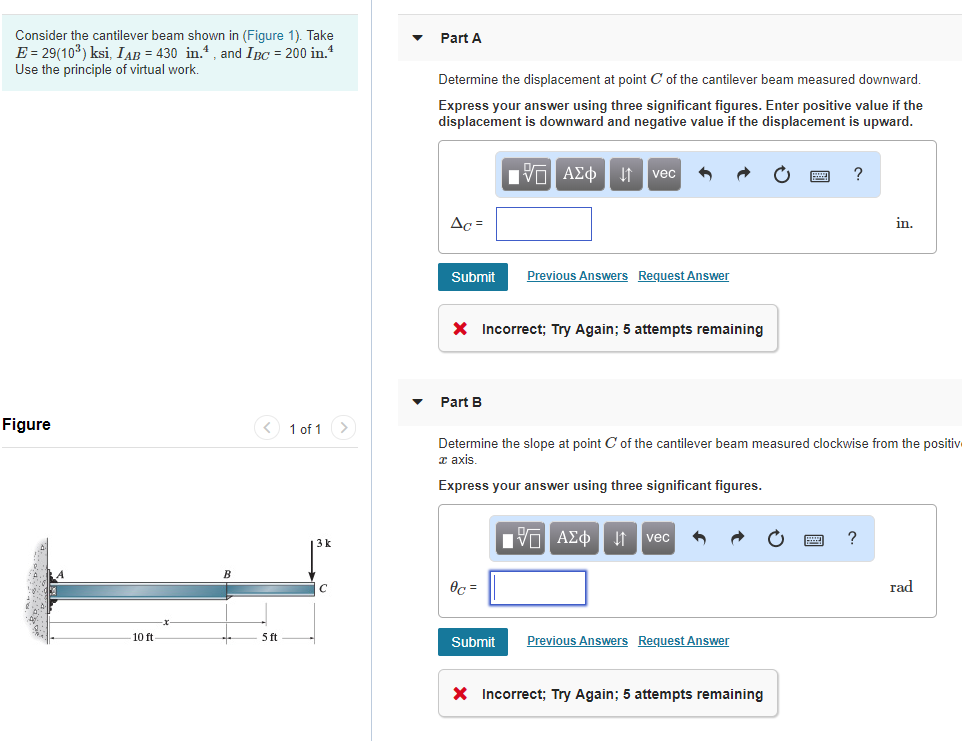This screenshot has height=741, width=962.
Task: Redo the entry in Part A toolbar
Action: [743, 175]
